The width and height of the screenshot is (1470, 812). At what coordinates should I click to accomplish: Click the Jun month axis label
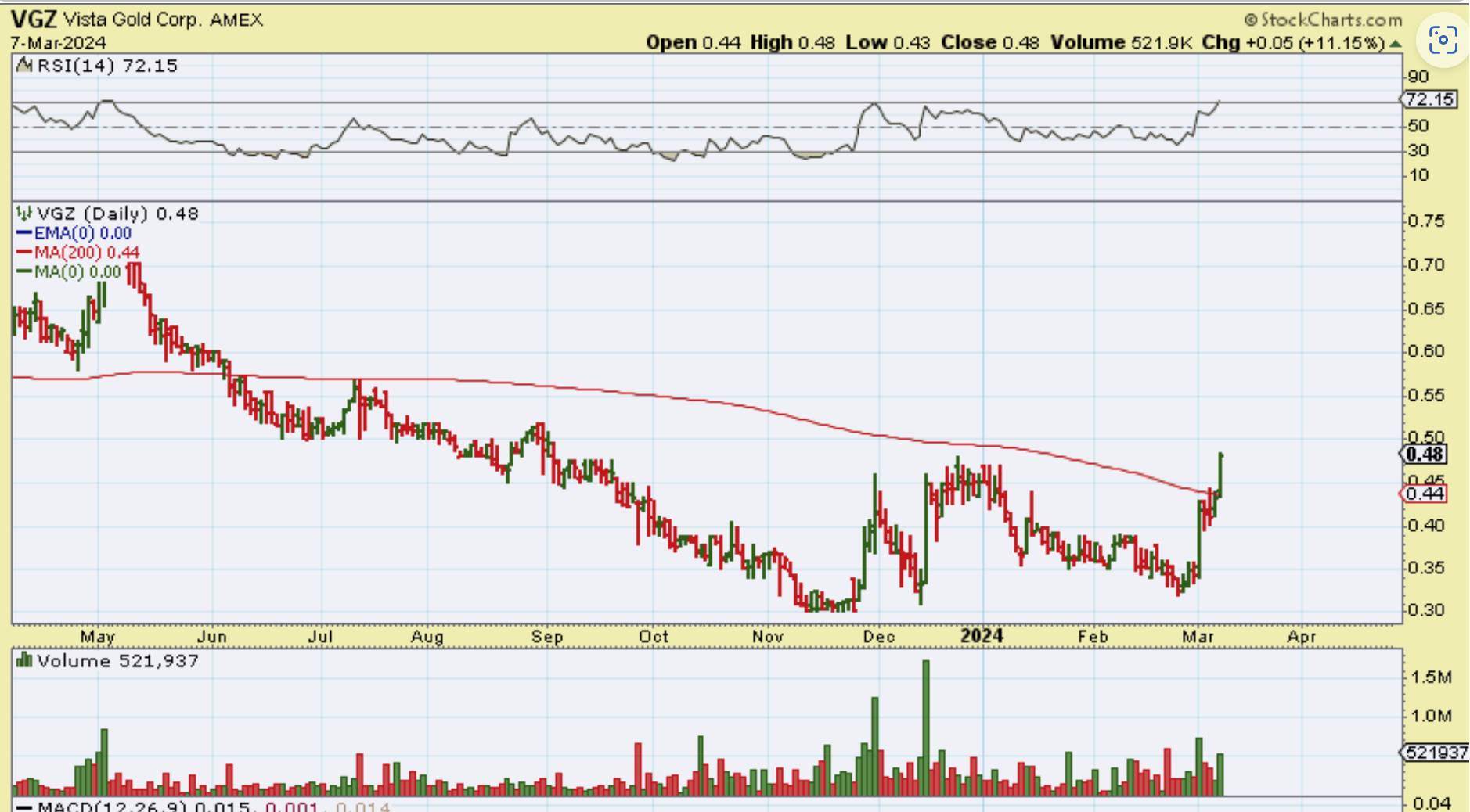coord(212,637)
